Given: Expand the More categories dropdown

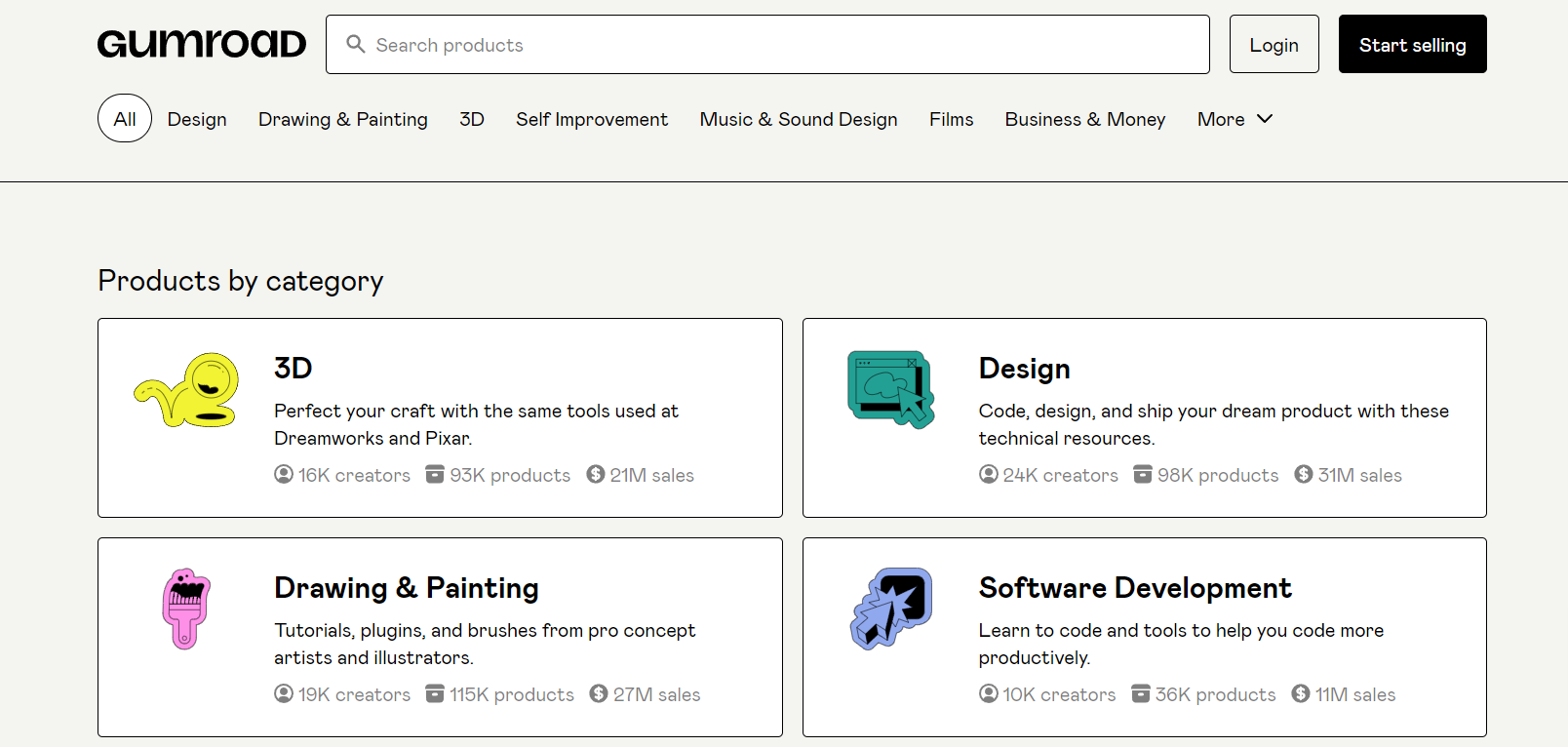Looking at the screenshot, I should pyautogui.click(x=1221, y=119).
